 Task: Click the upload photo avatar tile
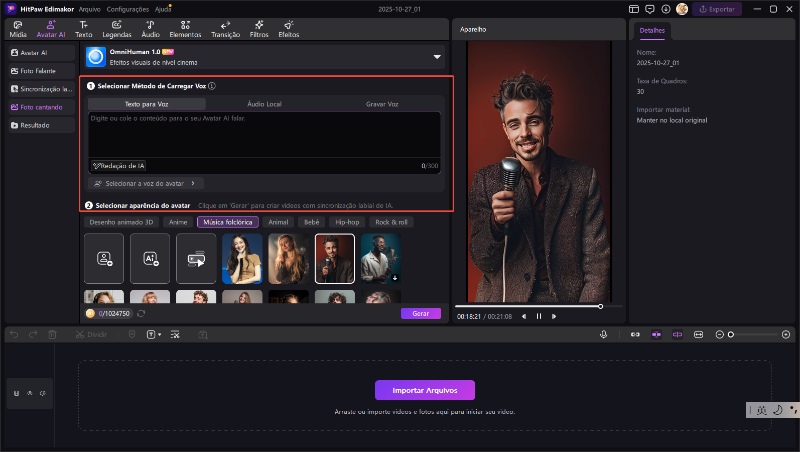click(x=104, y=259)
